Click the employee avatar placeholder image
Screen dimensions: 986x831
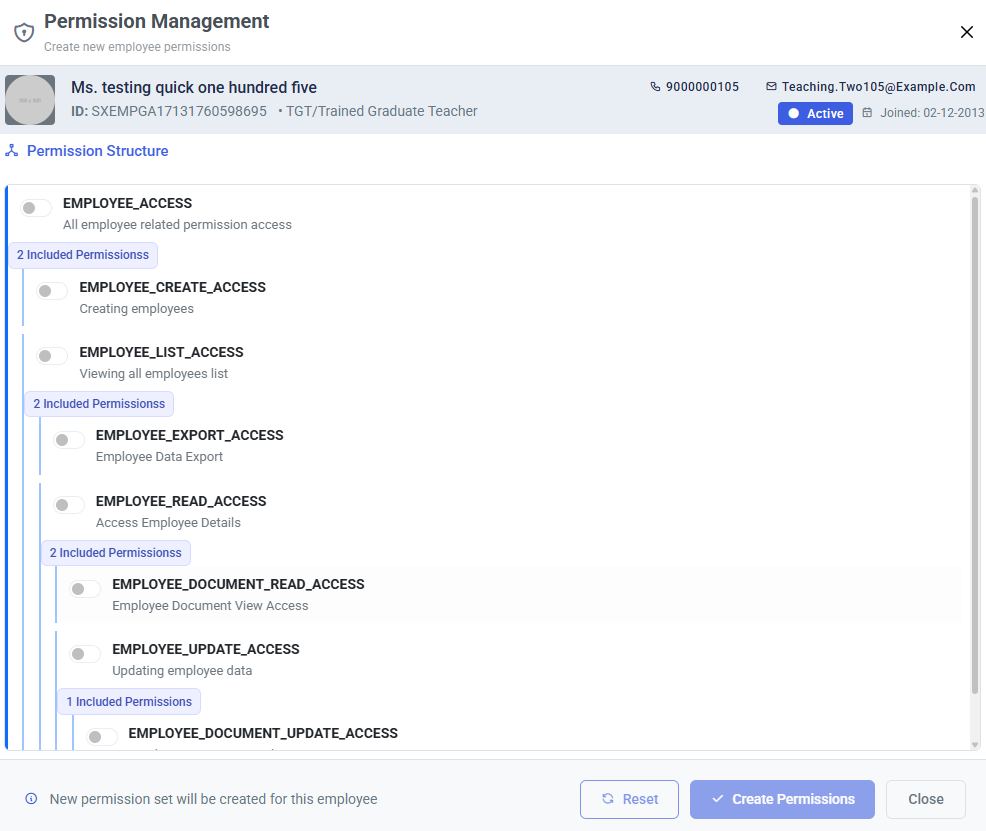click(30, 100)
